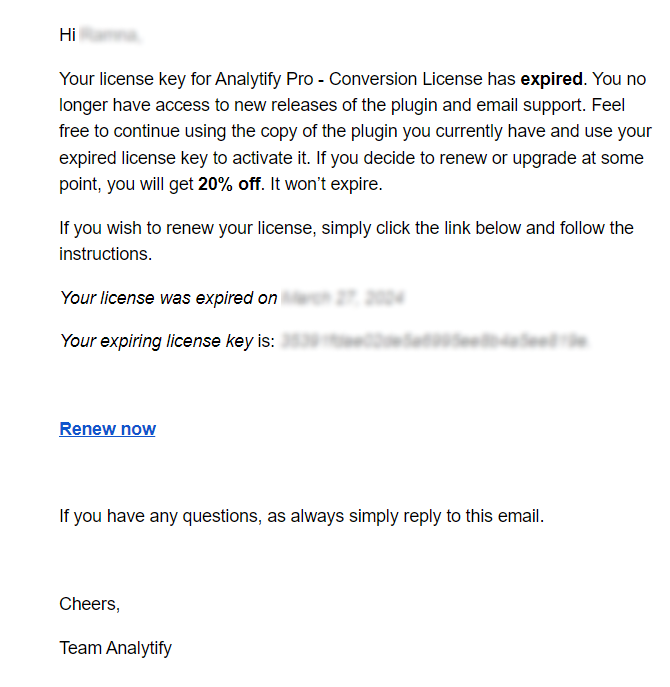The height and width of the screenshot is (687, 670).
Task: Click the bold 20% off text
Action: (x=229, y=184)
